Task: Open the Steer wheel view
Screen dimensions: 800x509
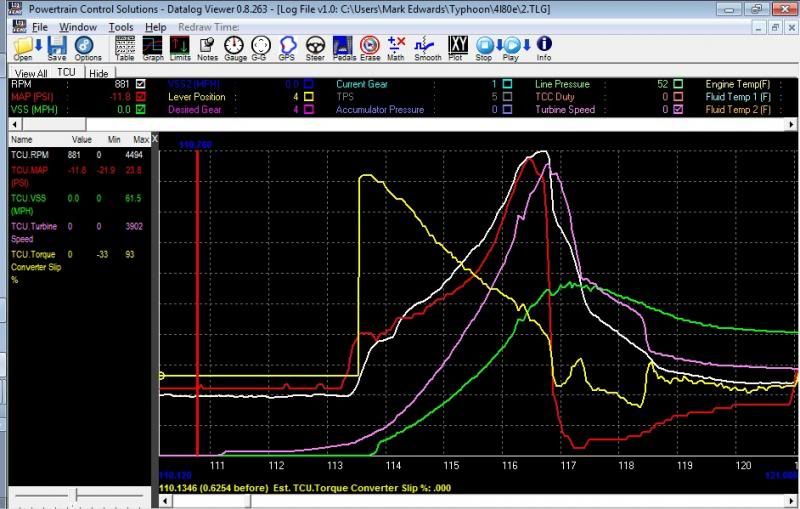Action: pos(315,48)
